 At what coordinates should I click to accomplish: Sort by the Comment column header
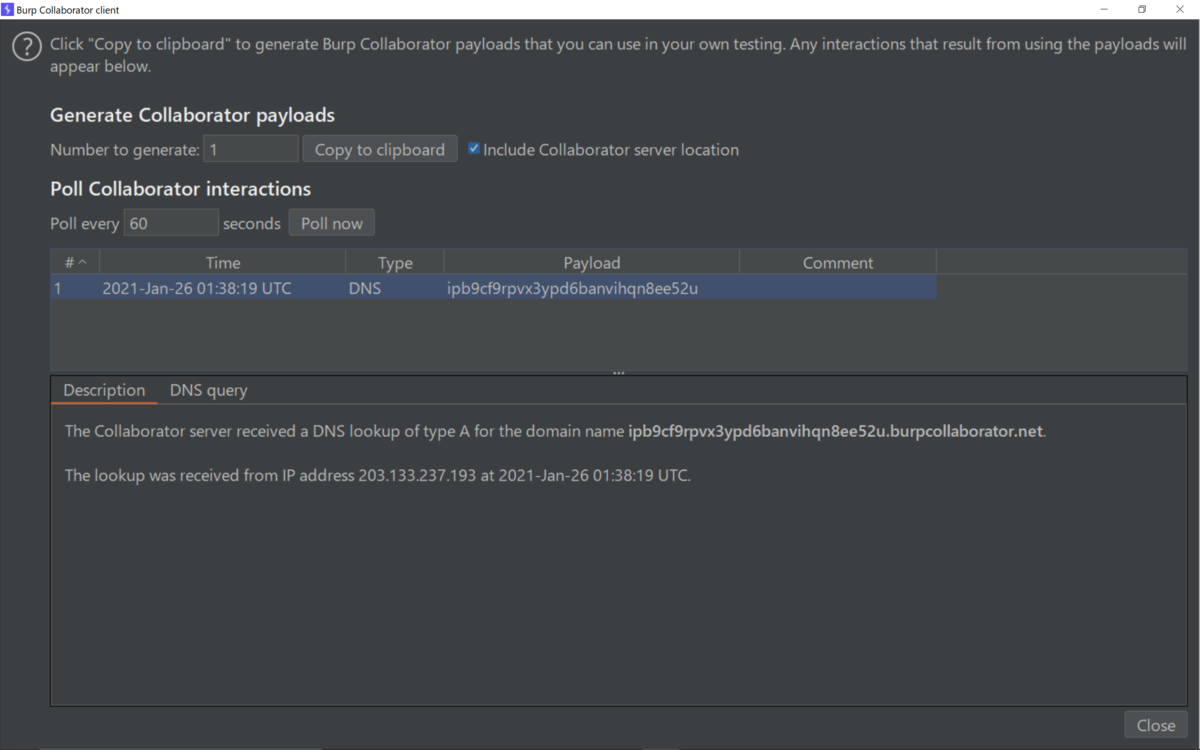[838, 262]
